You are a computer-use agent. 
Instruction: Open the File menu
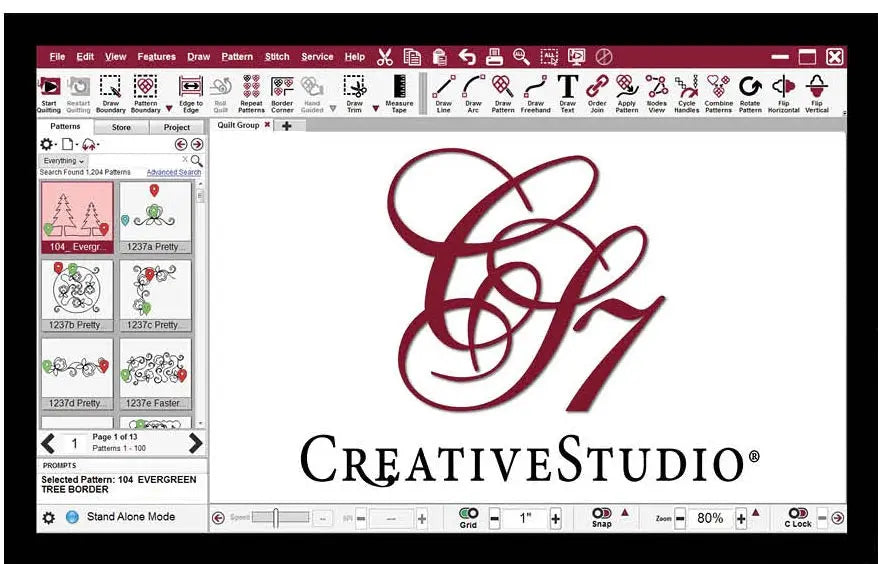57,57
